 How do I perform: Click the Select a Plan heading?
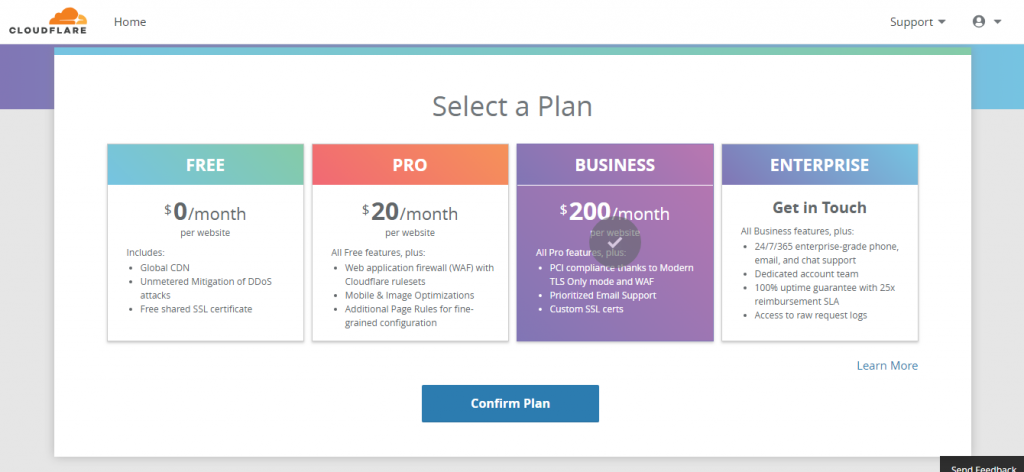[x=512, y=106]
